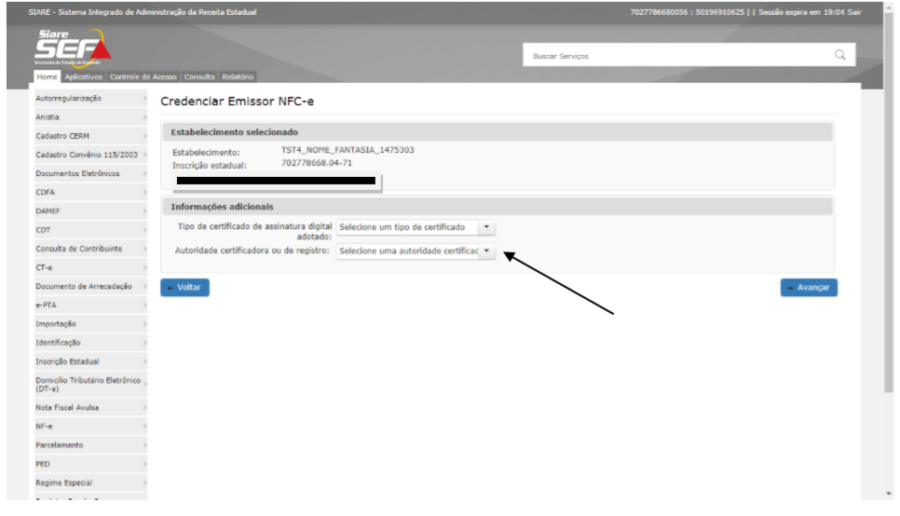This screenshot has width=900, height=516.
Task: Switch to the Aplicativos tab
Action: (83, 77)
